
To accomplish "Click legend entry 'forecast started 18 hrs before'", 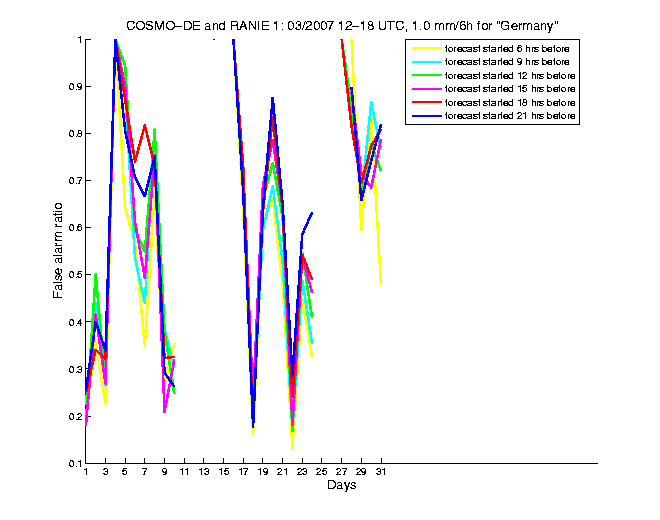I will click(x=510, y=103).
